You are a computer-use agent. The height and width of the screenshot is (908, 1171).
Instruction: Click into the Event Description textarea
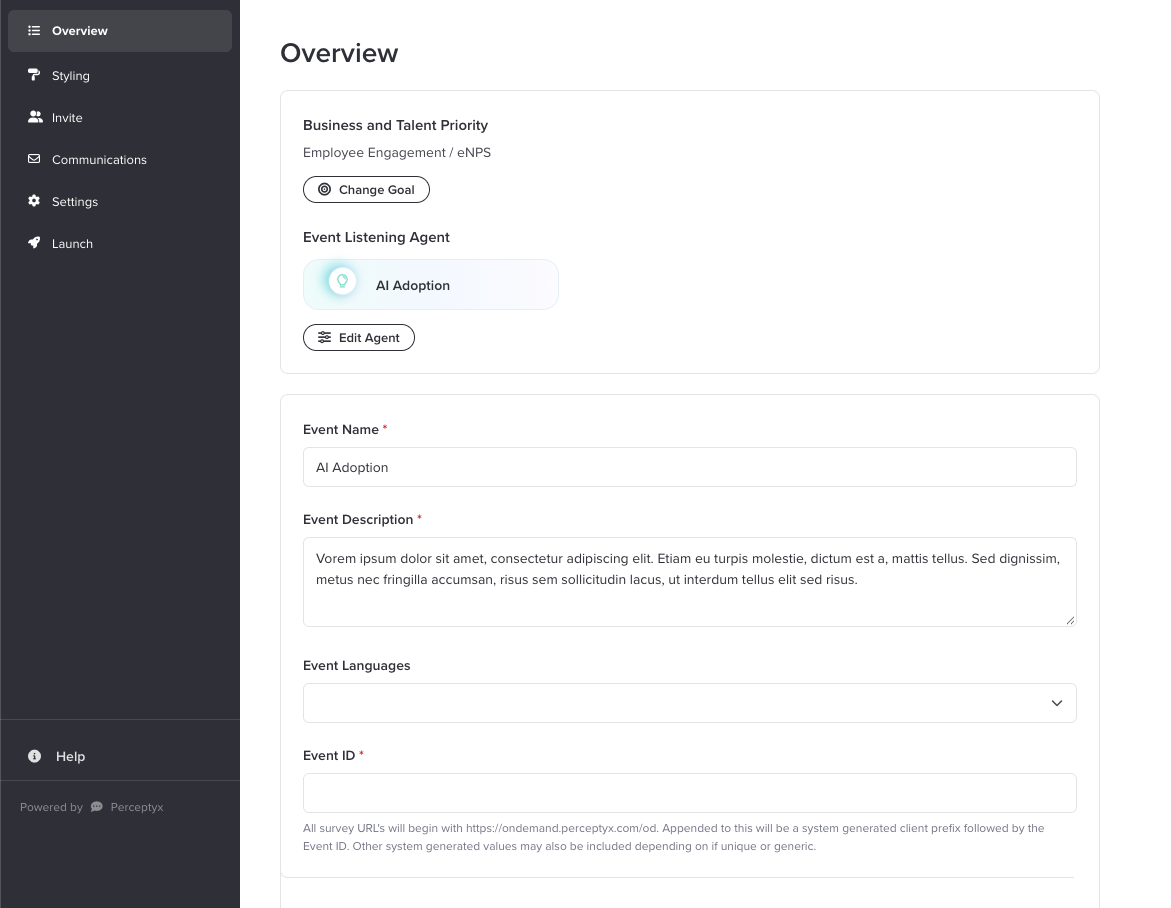coord(689,582)
